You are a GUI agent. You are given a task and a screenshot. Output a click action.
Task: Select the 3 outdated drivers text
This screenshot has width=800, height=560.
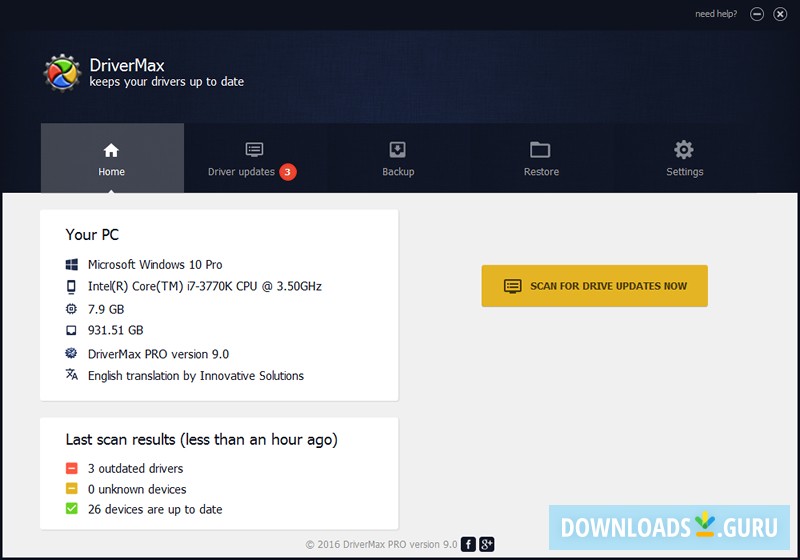tap(135, 468)
